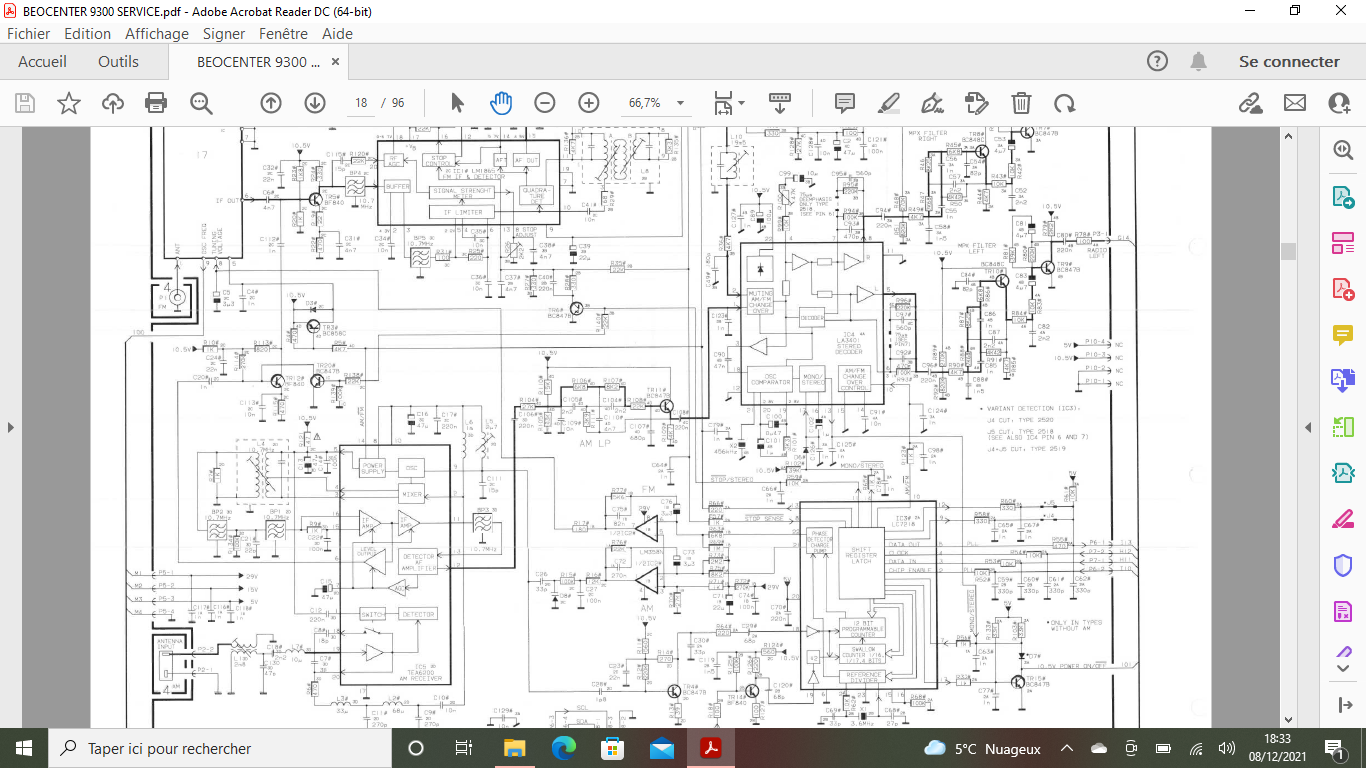Open the Find text magnifier tool
Image resolution: width=1366 pixels, height=768 pixels.
click(x=202, y=103)
